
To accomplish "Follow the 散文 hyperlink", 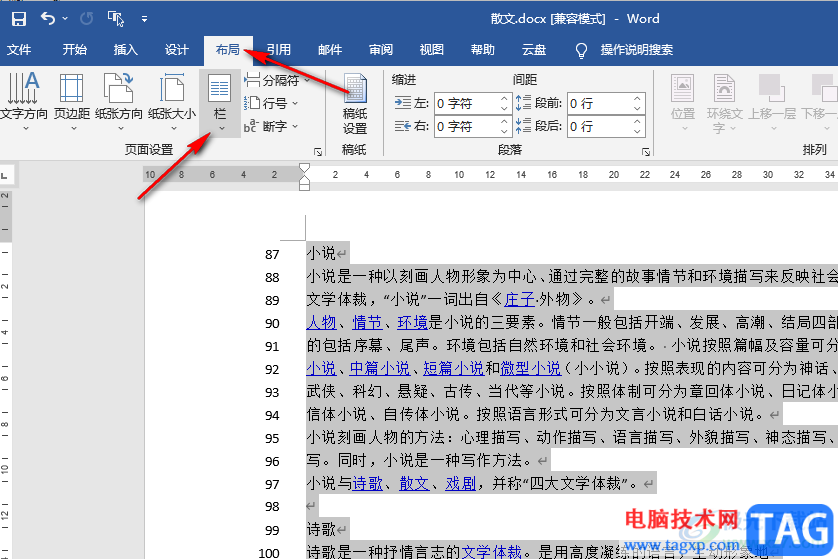I will click(x=414, y=484).
